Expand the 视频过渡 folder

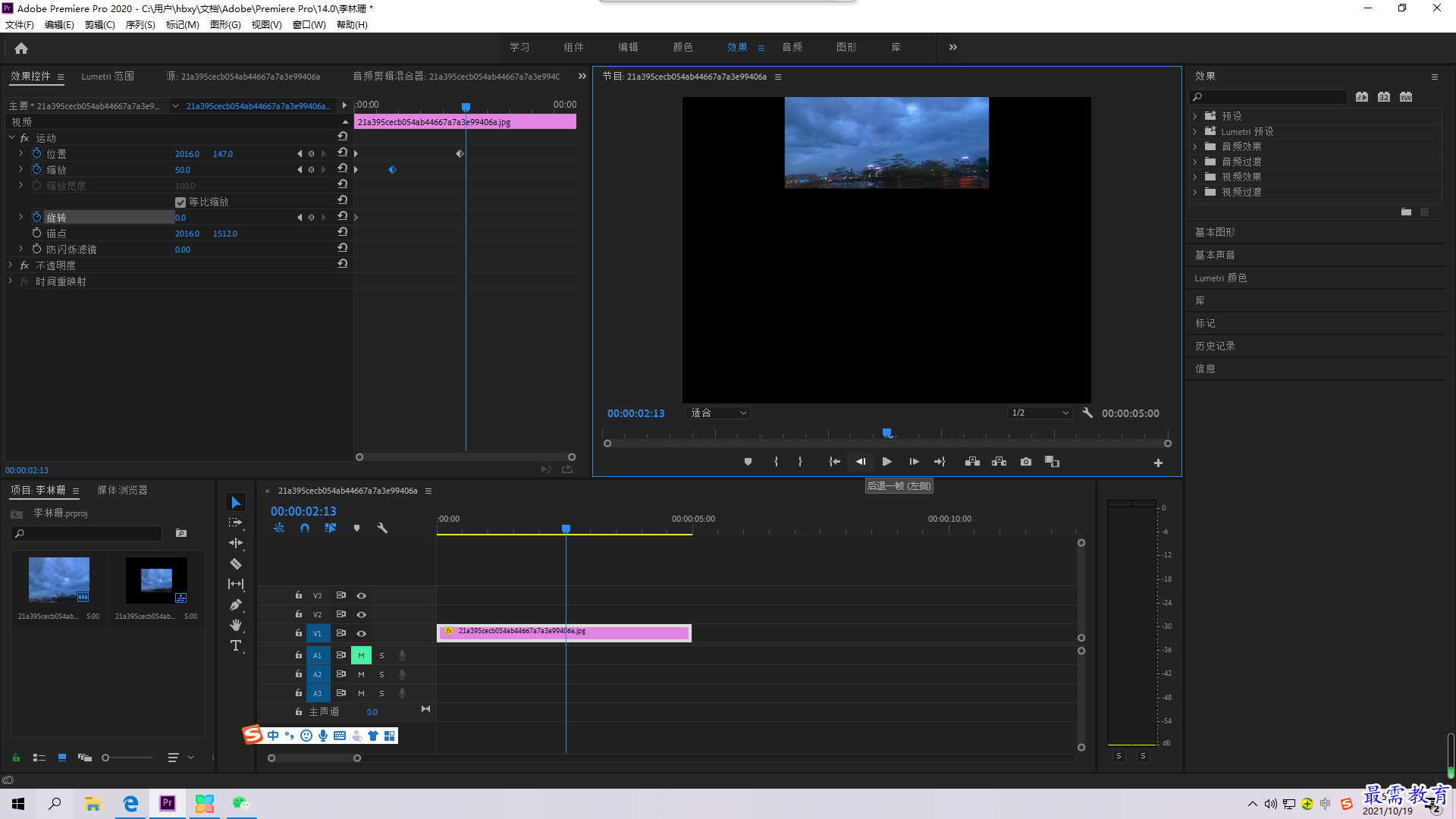point(1195,192)
